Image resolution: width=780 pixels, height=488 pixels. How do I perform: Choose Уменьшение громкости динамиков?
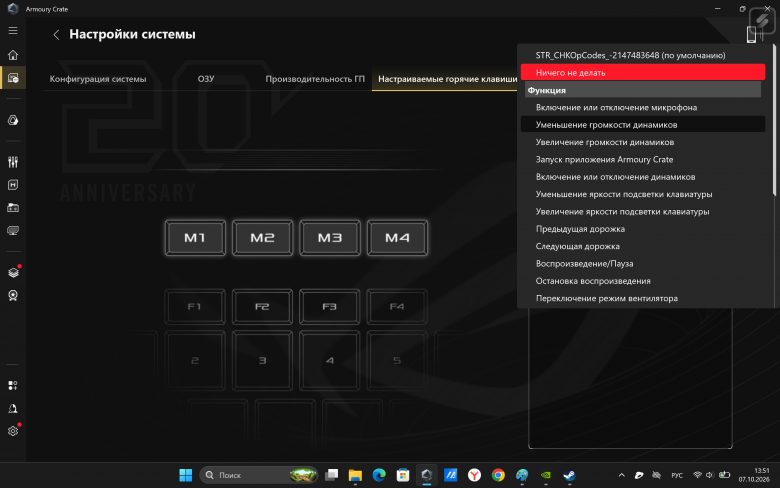coord(643,124)
